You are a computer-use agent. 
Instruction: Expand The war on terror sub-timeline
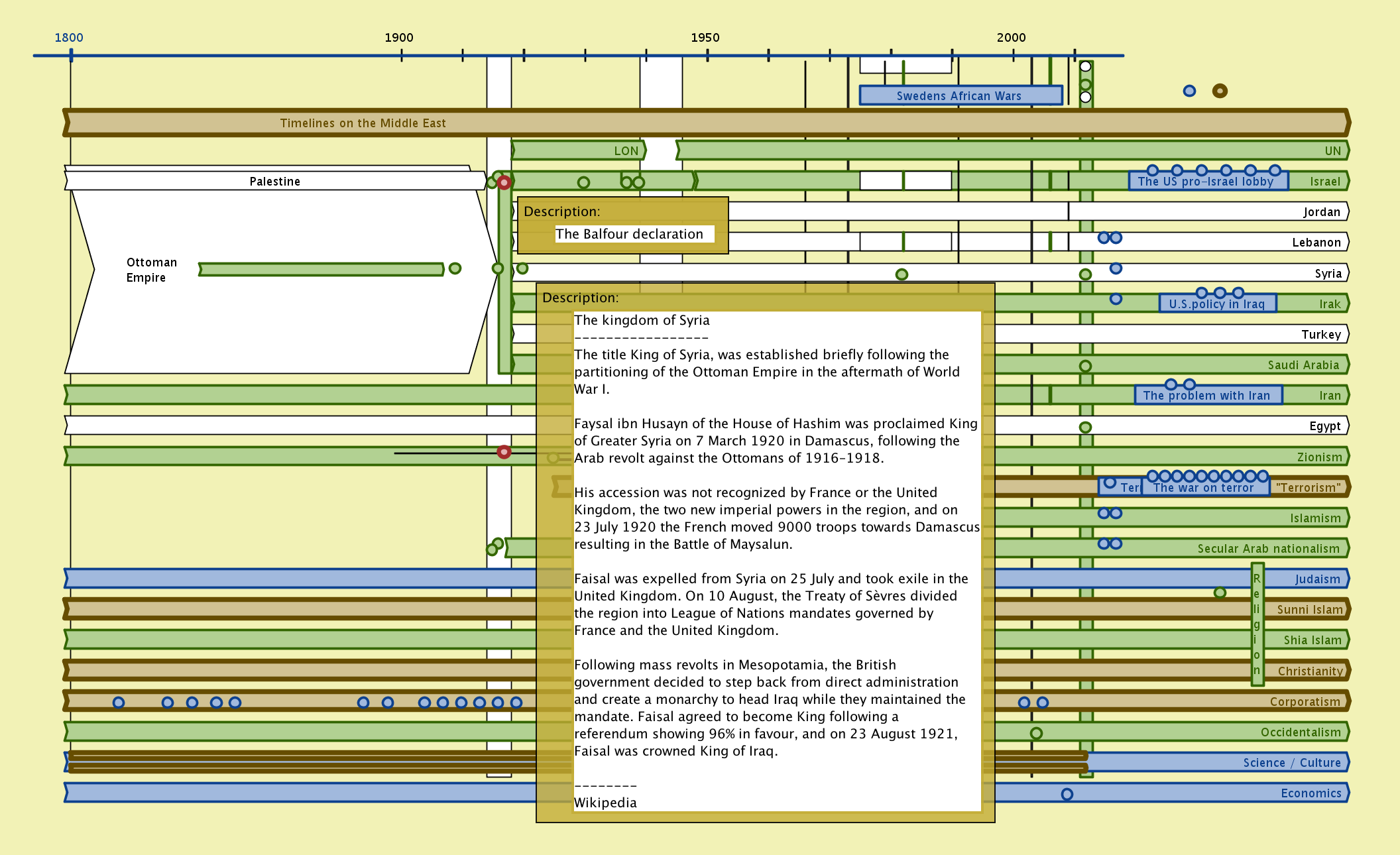1203,488
